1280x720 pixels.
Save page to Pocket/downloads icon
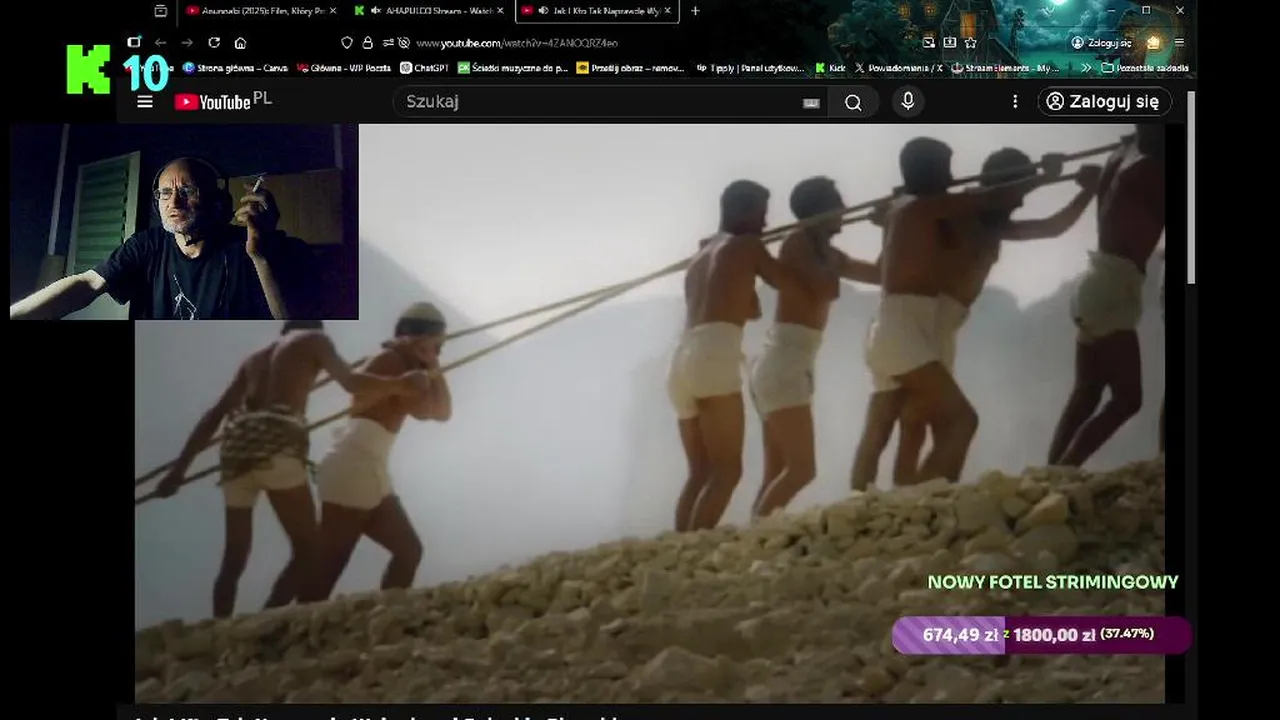click(950, 43)
